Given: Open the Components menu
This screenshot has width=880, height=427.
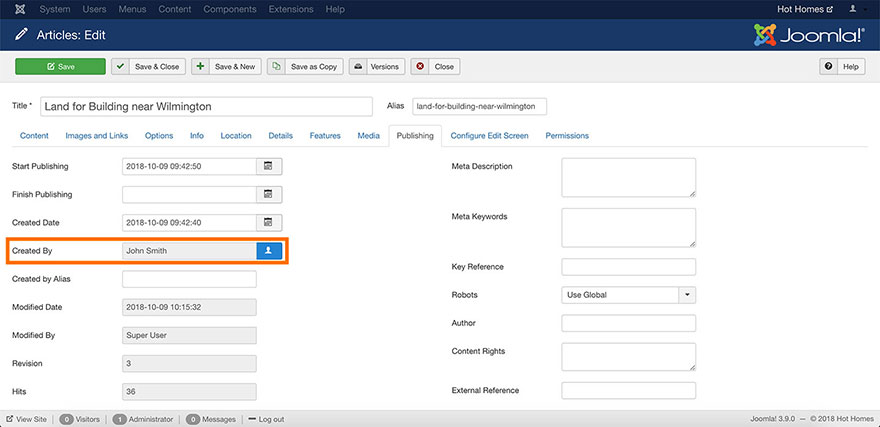Looking at the screenshot, I should click(229, 9).
